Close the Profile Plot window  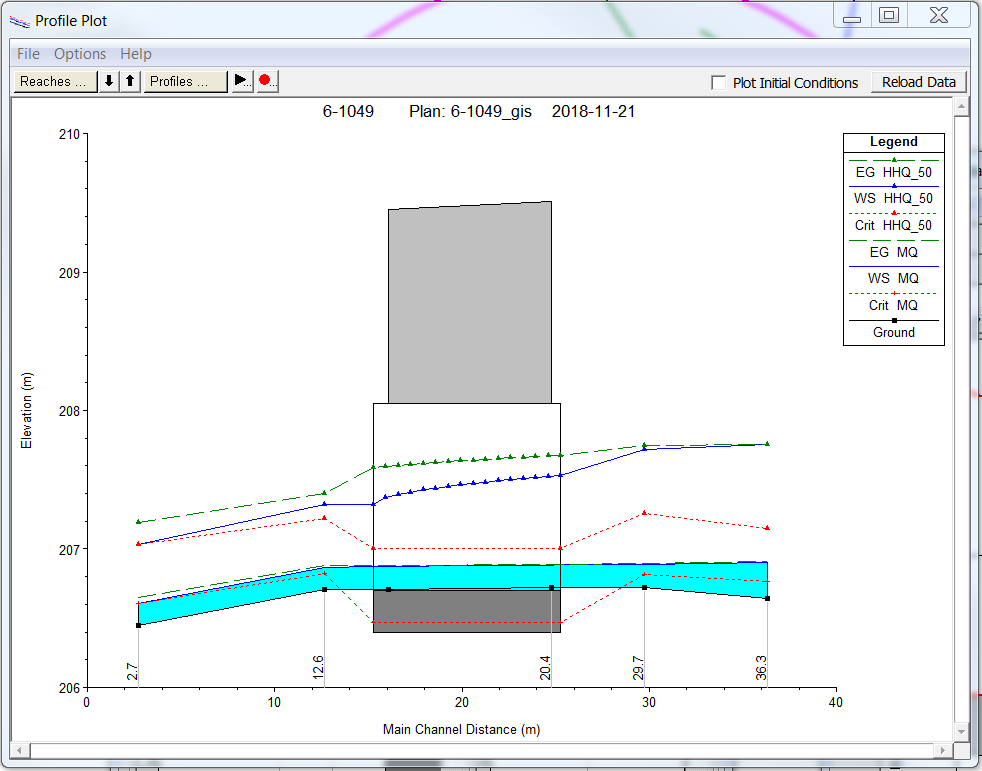tap(938, 16)
